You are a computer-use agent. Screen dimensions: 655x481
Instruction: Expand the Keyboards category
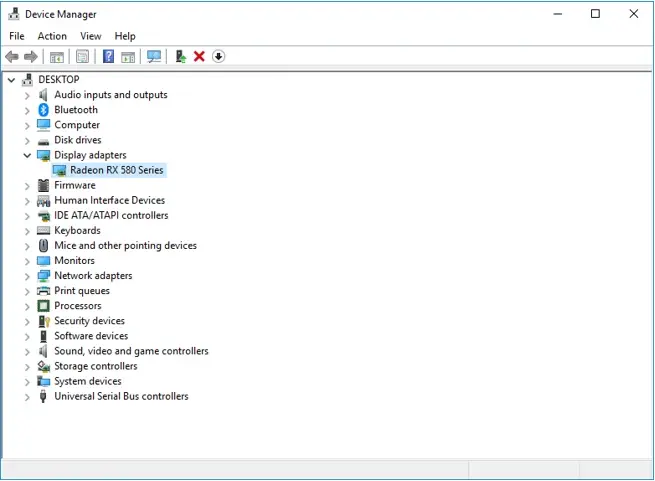pyautogui.click(x=27, y=232)
